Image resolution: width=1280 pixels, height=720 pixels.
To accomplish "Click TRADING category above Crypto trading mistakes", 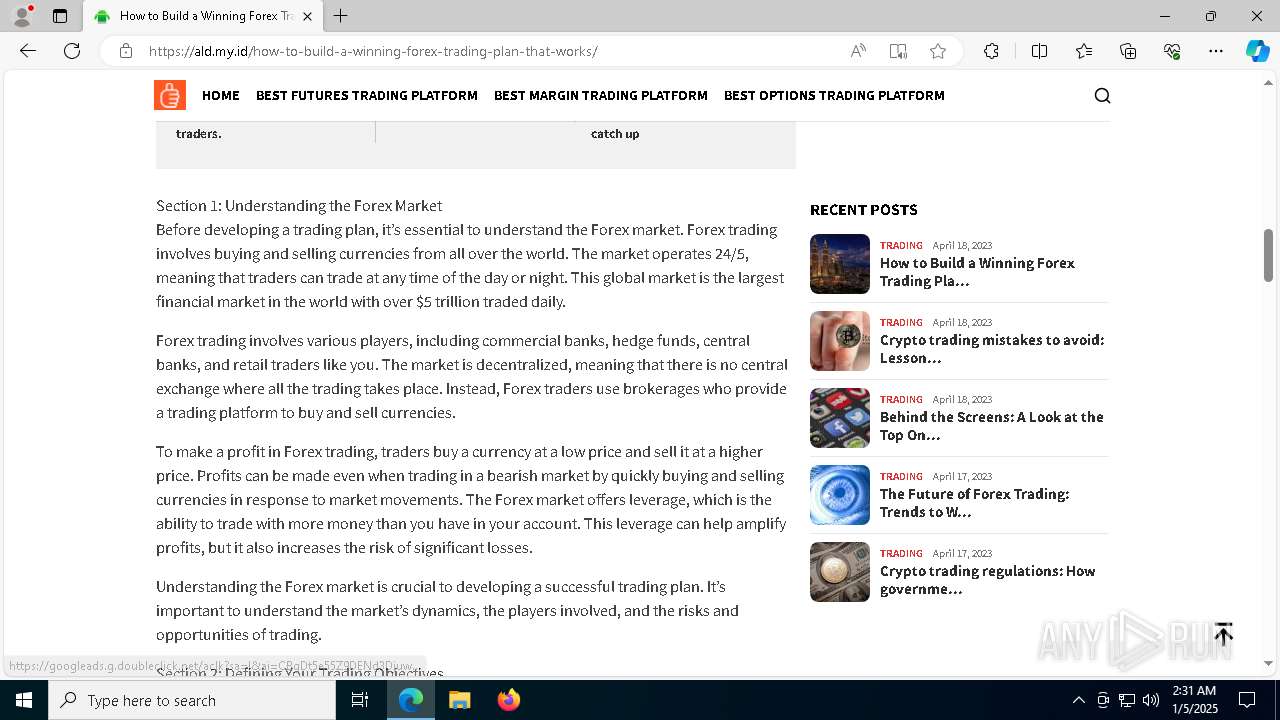I will click(901, 322).
